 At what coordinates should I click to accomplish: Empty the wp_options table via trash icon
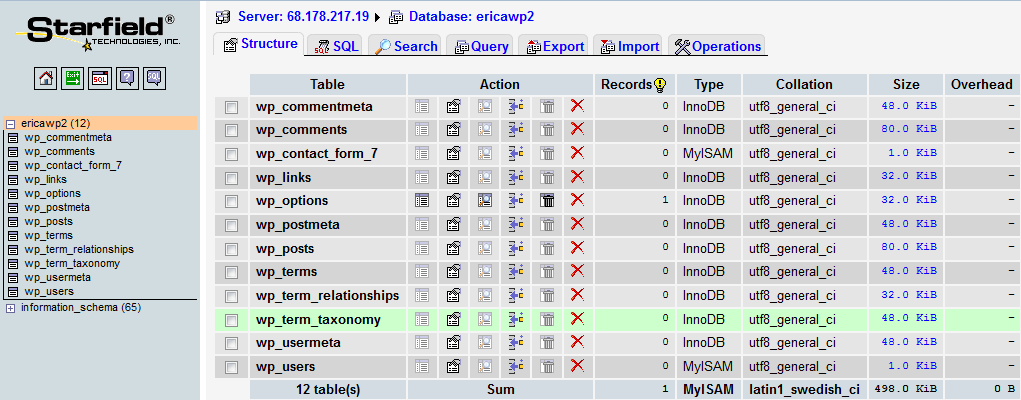tap(547, 200)
